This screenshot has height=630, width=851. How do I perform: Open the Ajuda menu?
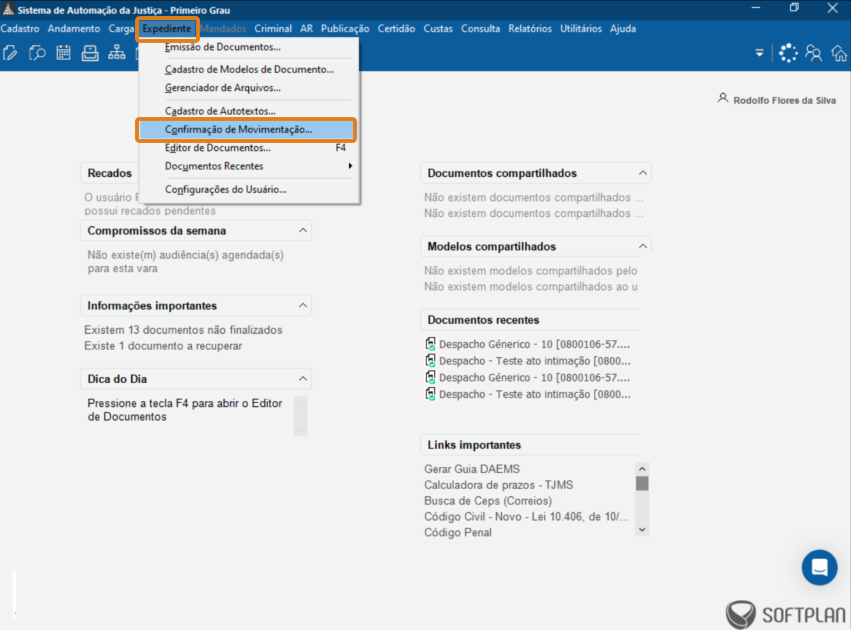coord(623,29)
